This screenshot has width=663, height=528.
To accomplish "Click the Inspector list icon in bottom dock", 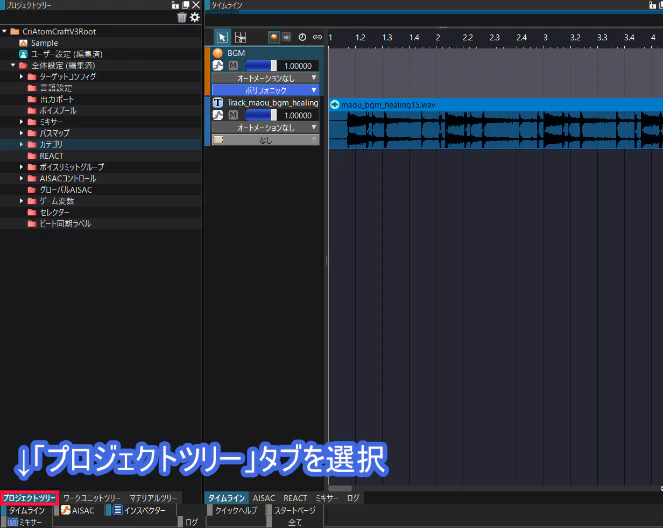I will click(x=118, y=510).
